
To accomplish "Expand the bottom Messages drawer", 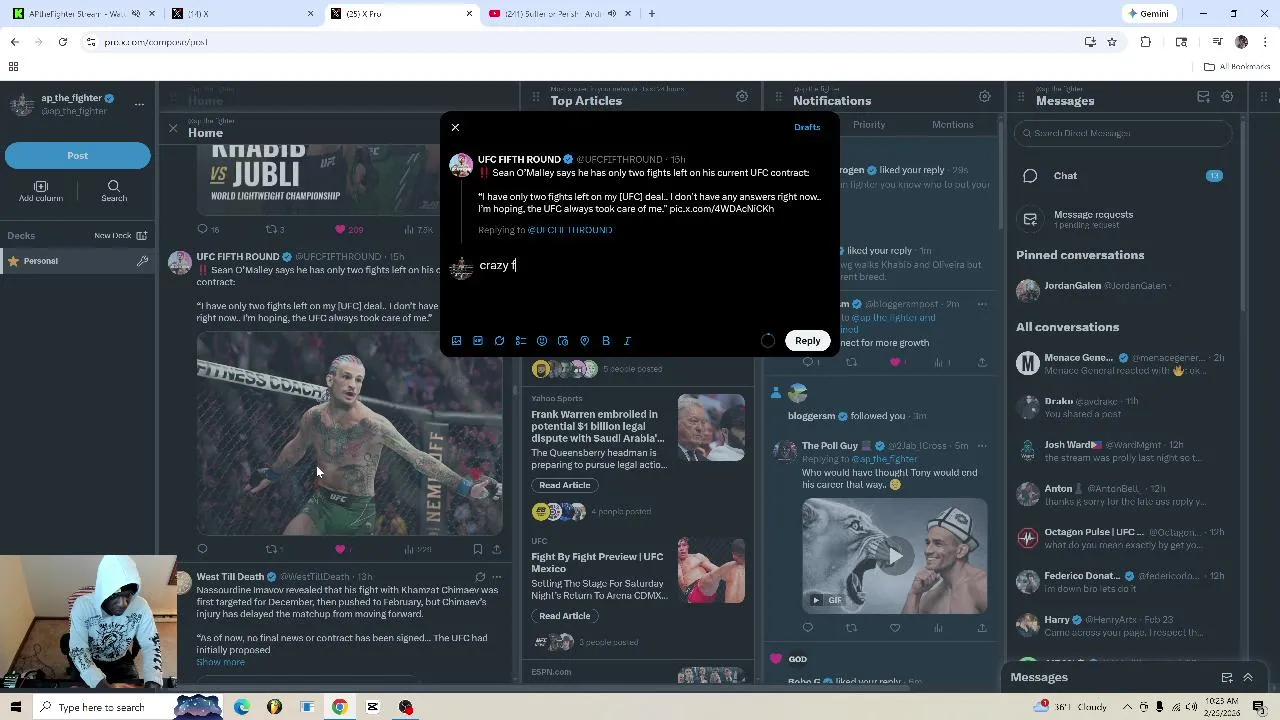I will click(1248, 677).
